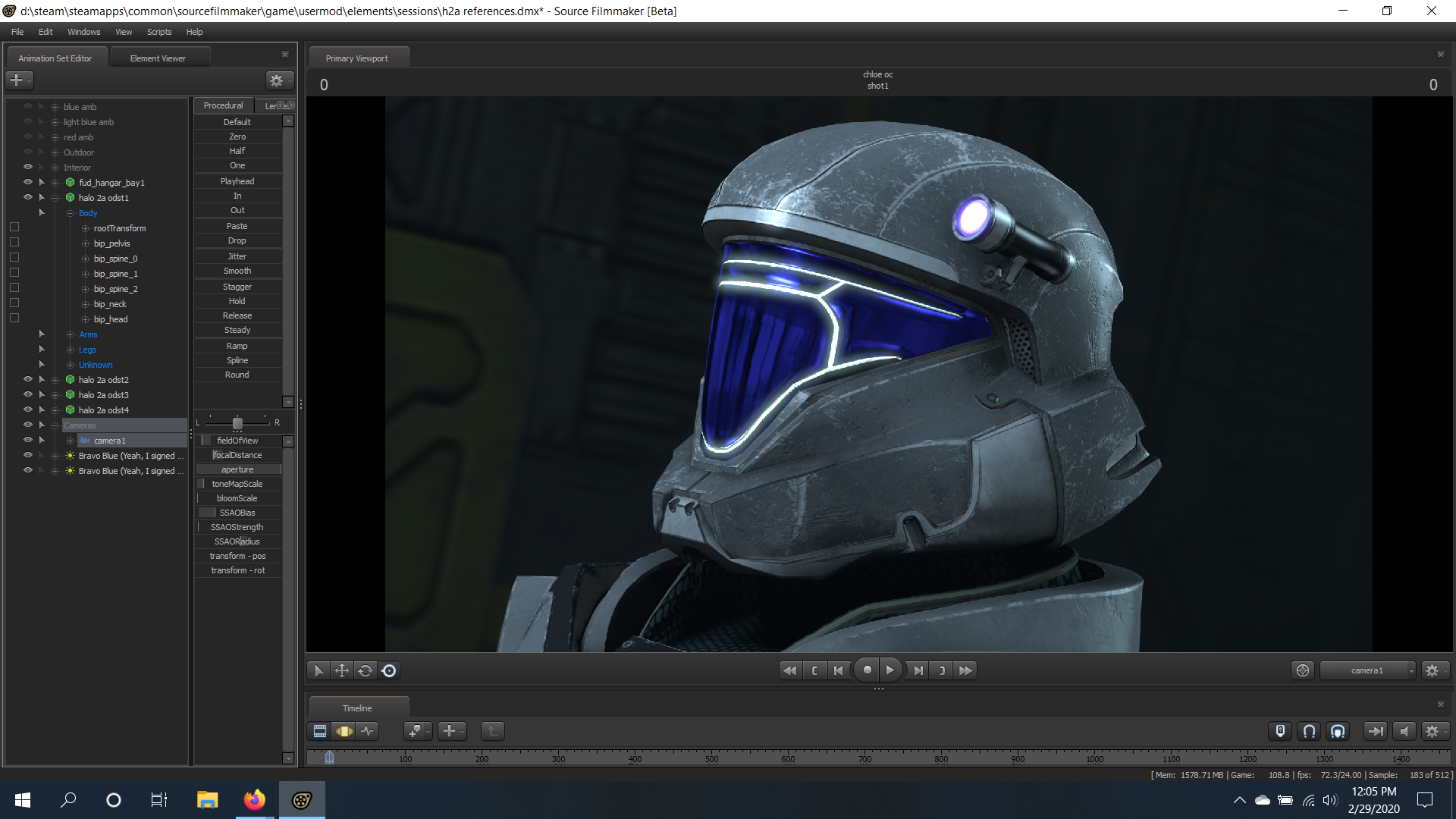The width and height of the screenshot is (1456, 819).
Task: Switch to Graph Editor timeline mode
Action: 368,731
